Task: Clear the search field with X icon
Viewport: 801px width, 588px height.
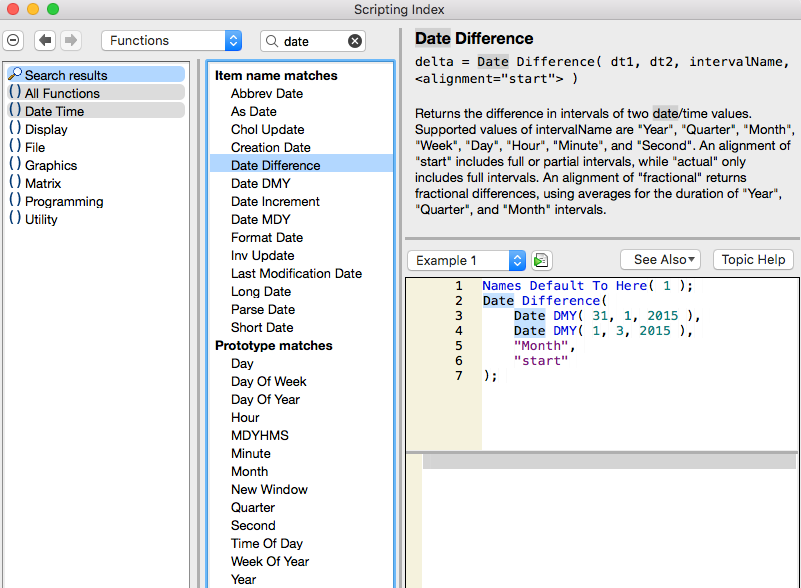Action: 354,41
